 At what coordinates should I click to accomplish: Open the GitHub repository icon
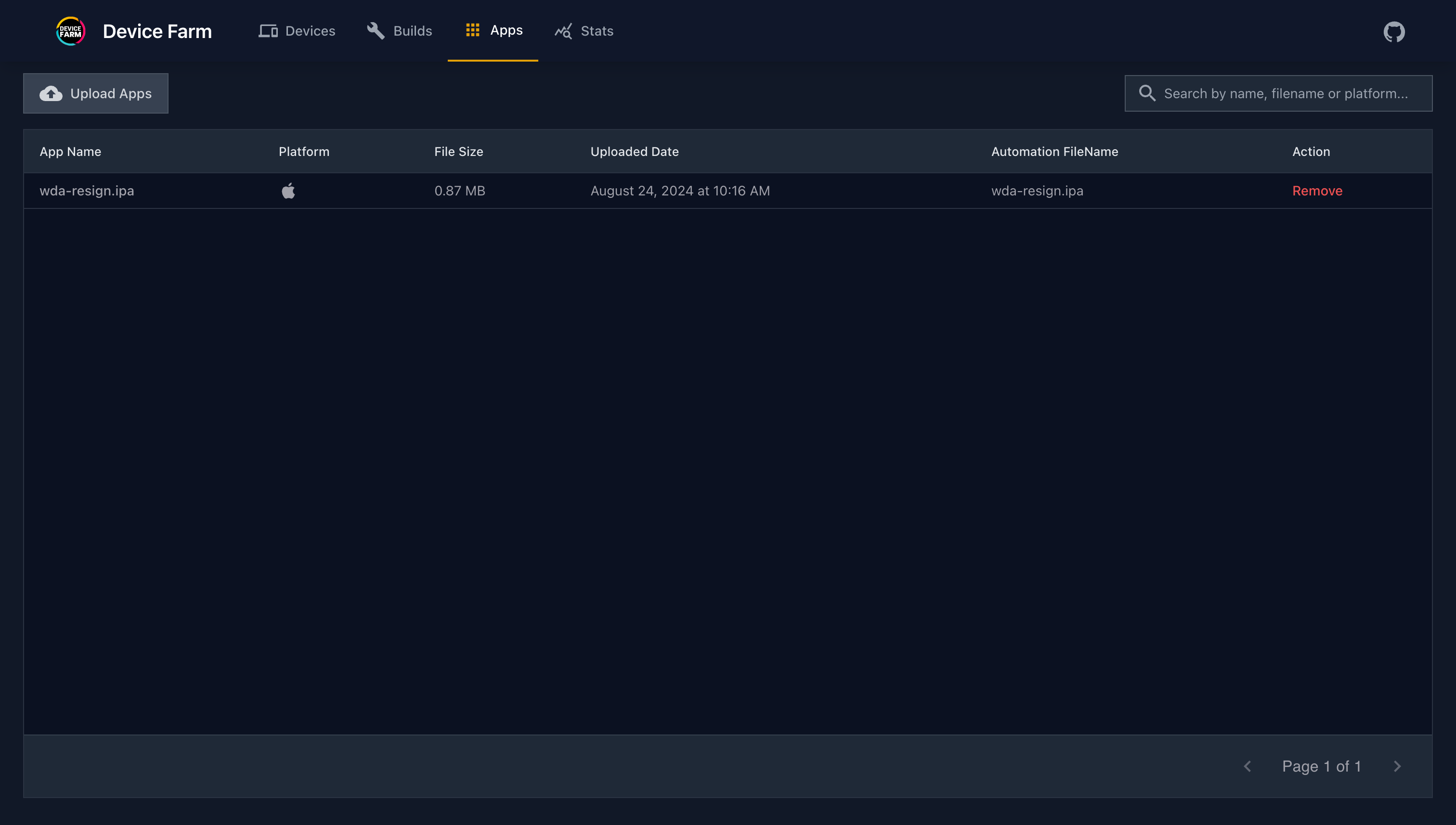coord(1394,32)
